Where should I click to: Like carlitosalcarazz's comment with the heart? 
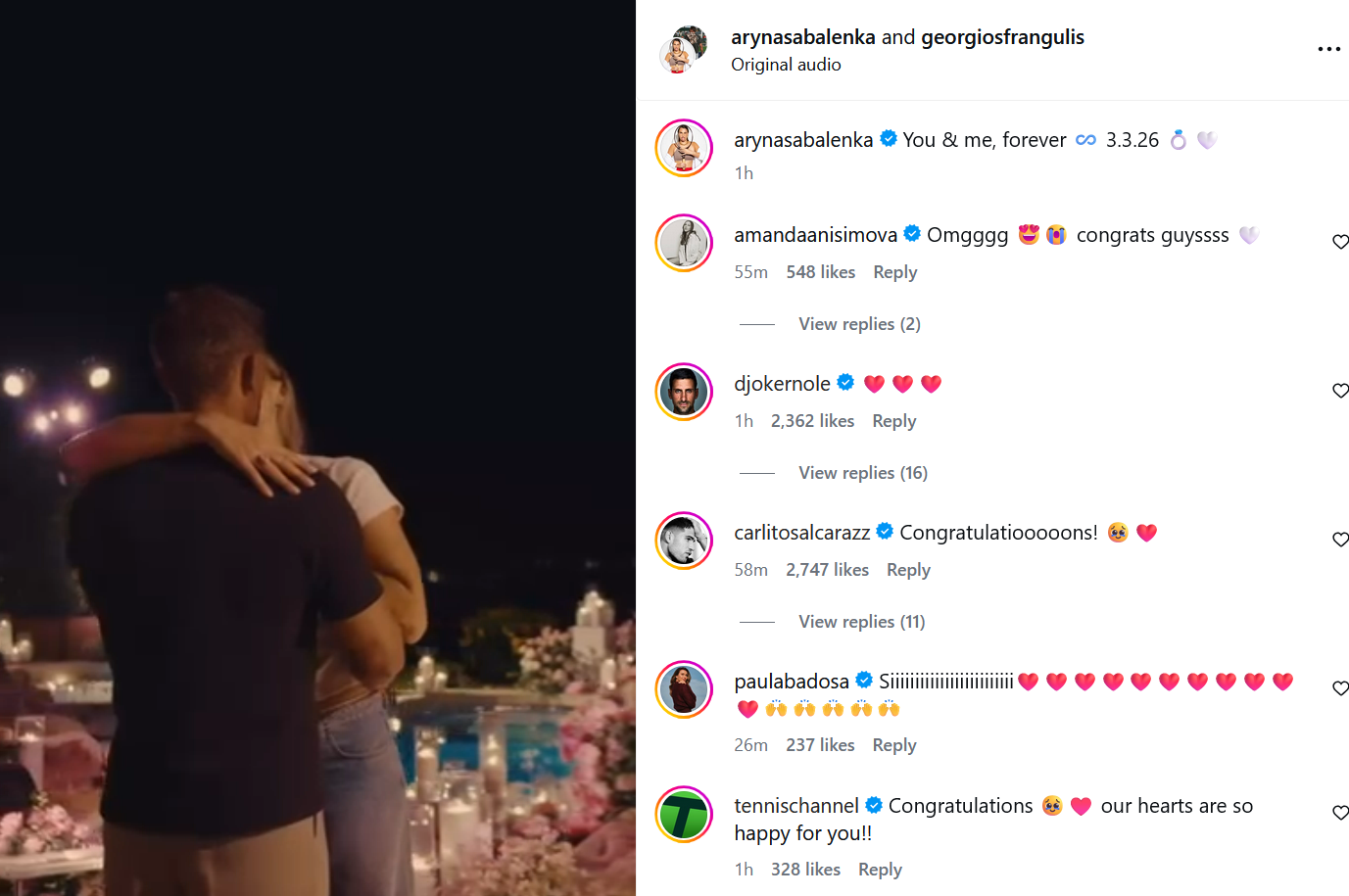click(x=1340, y=540)
